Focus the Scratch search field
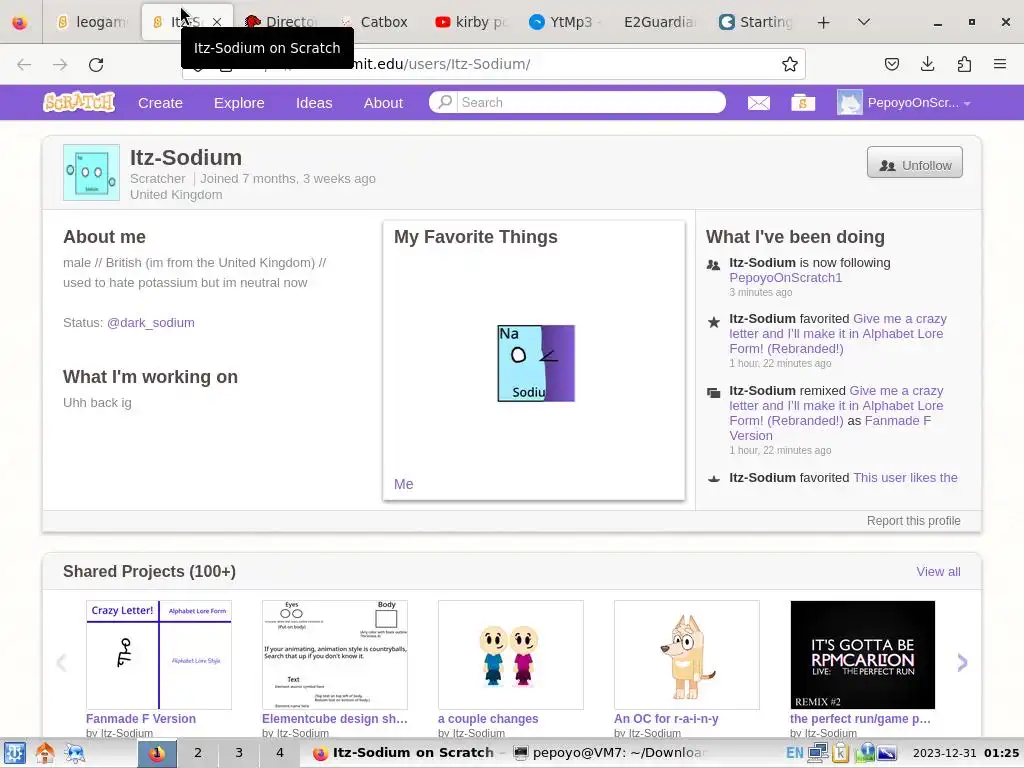 [x=590, y=103]
